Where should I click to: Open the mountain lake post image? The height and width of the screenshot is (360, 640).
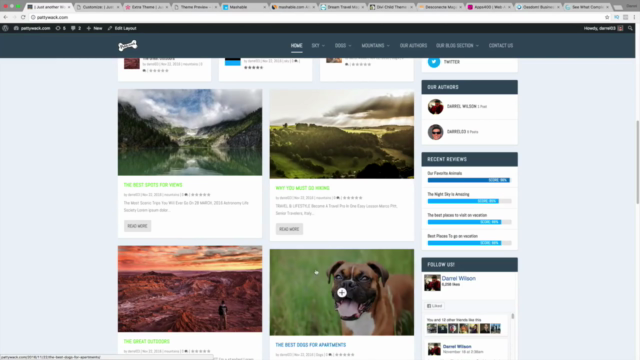[190, 132]
